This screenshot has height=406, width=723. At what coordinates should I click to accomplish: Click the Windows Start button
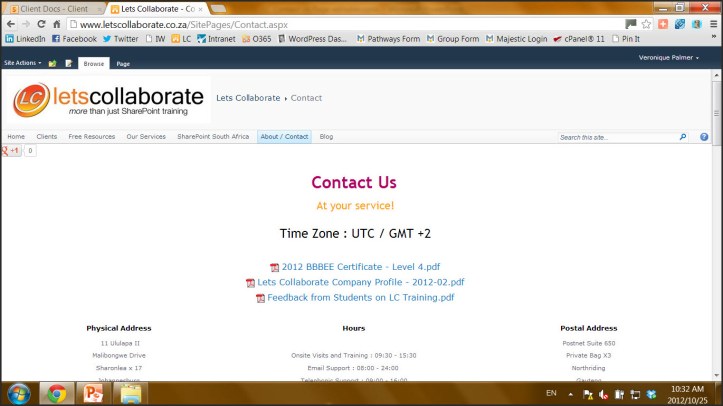19,393
